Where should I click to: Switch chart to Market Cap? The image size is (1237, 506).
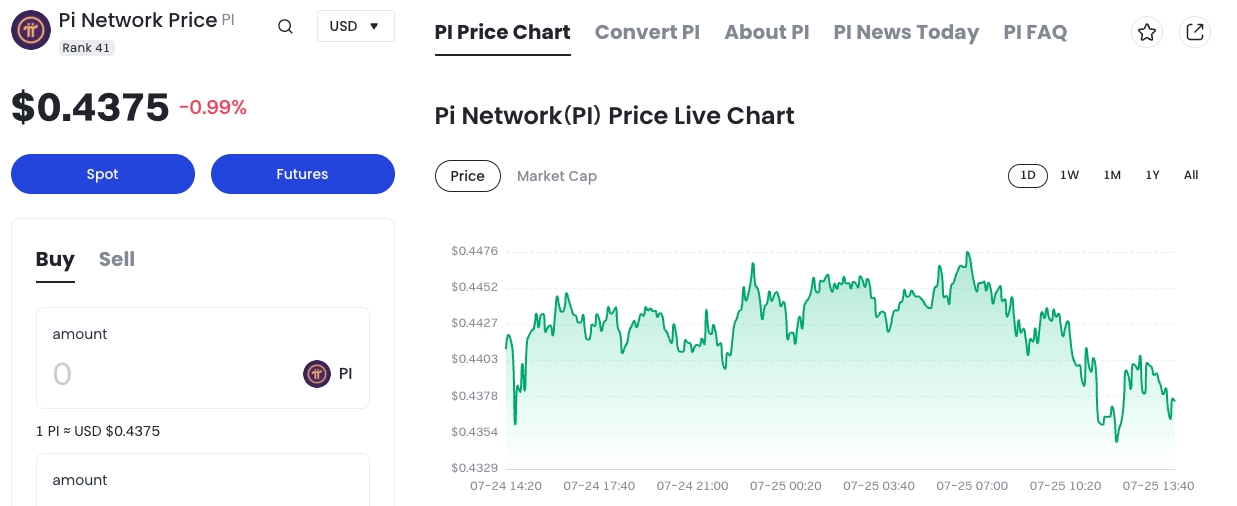pos(556,176)
